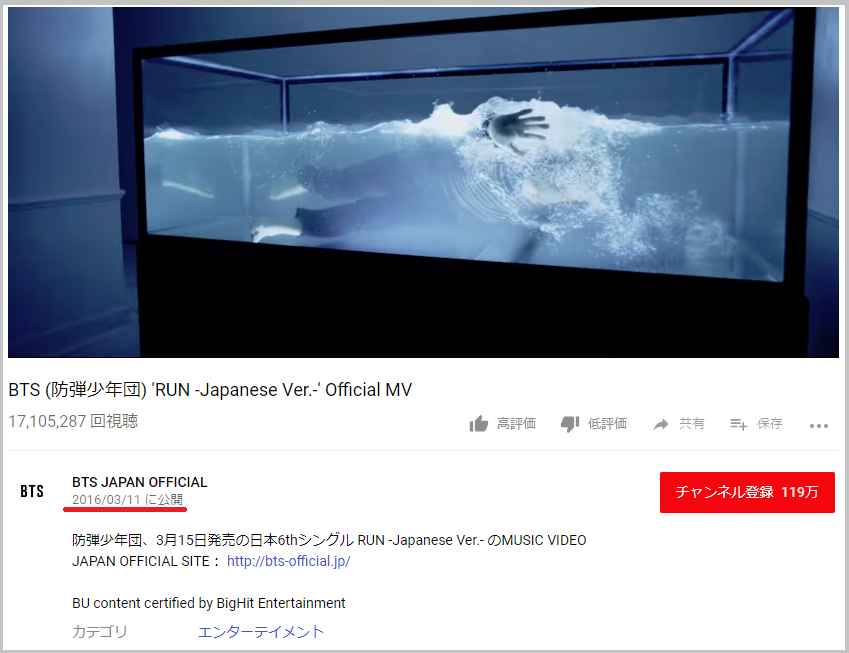The height and width of the screenshot is (653, 849).
Task: Open the http://bts-official.jp/ link
Action: 289,561
